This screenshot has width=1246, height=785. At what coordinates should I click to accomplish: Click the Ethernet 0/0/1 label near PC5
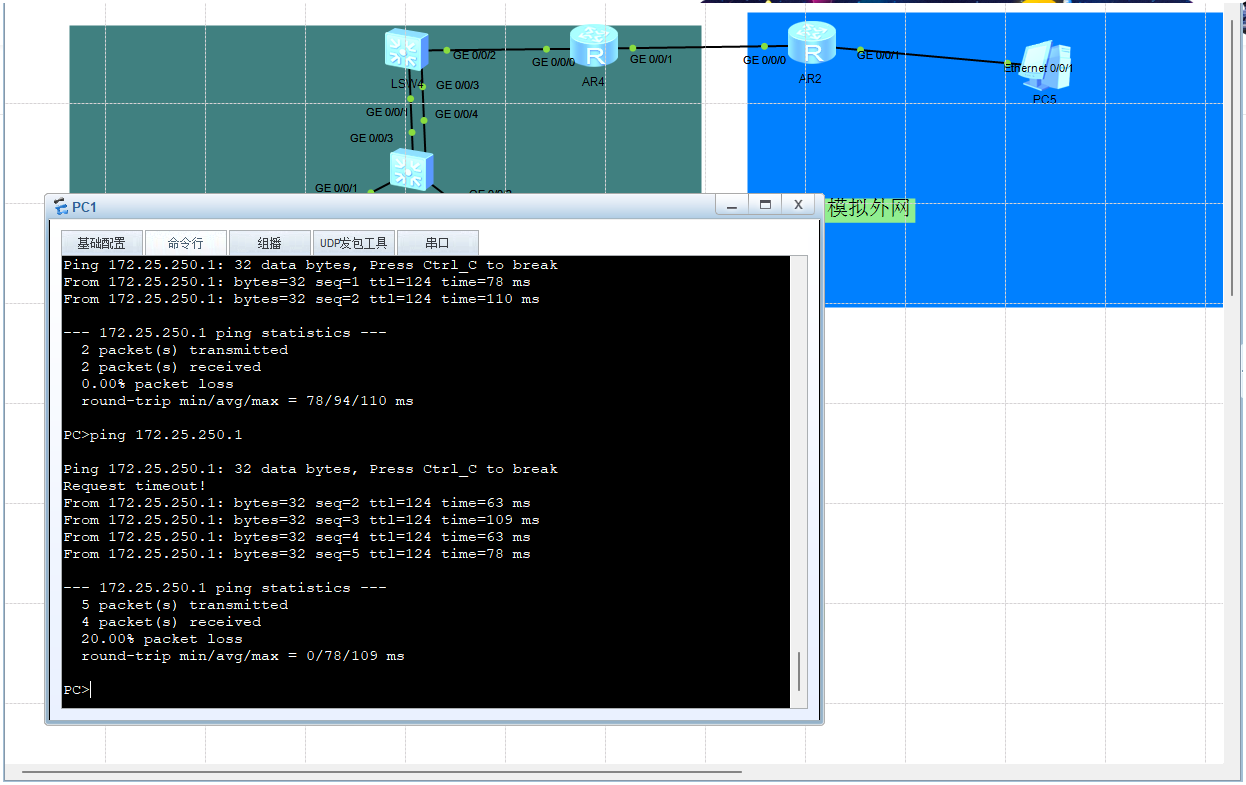click(x=1039, y=68)
